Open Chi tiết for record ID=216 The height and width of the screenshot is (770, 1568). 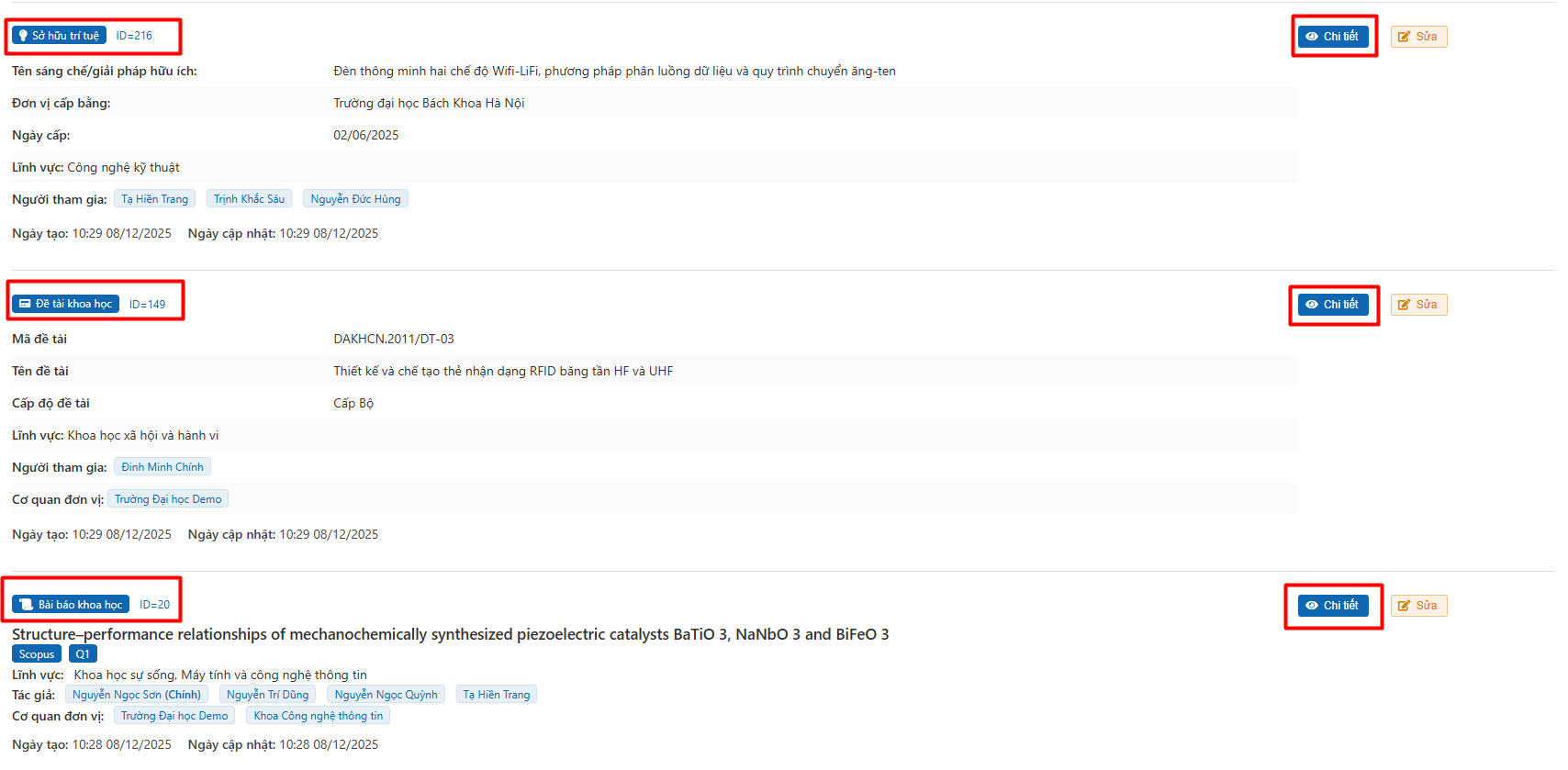(1333, 37)
